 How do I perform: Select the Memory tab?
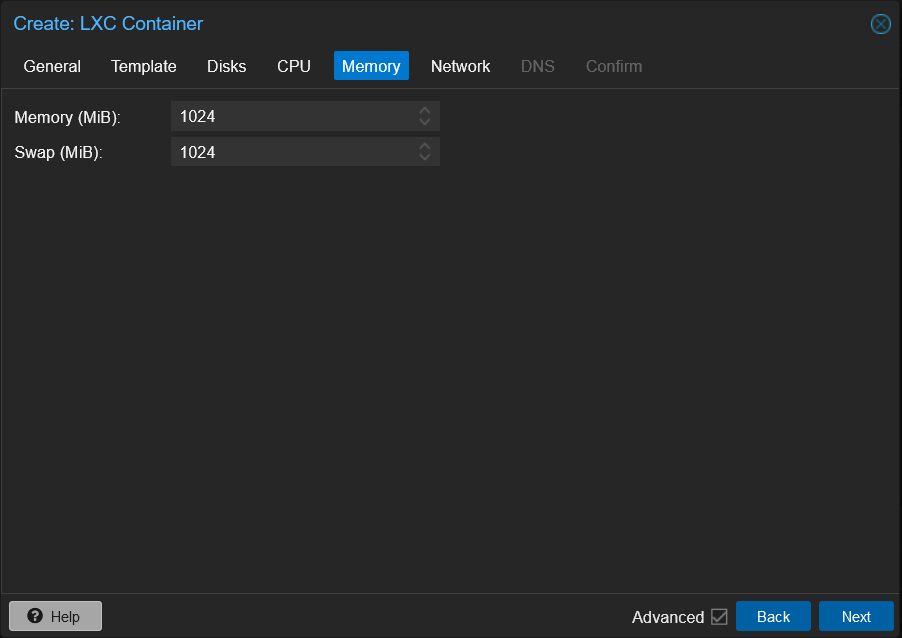point(371,66)
